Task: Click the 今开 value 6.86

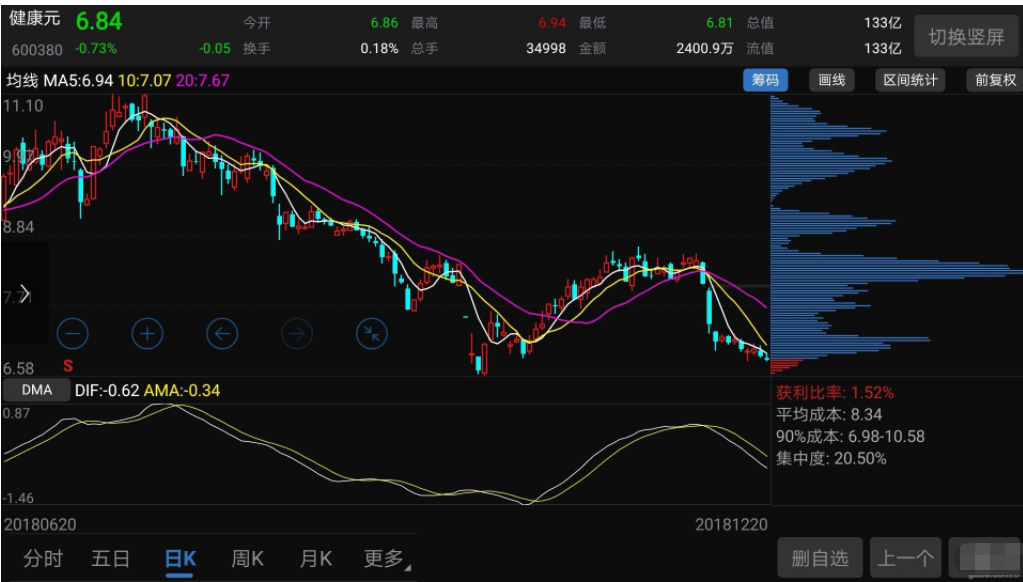Action: 384,23
